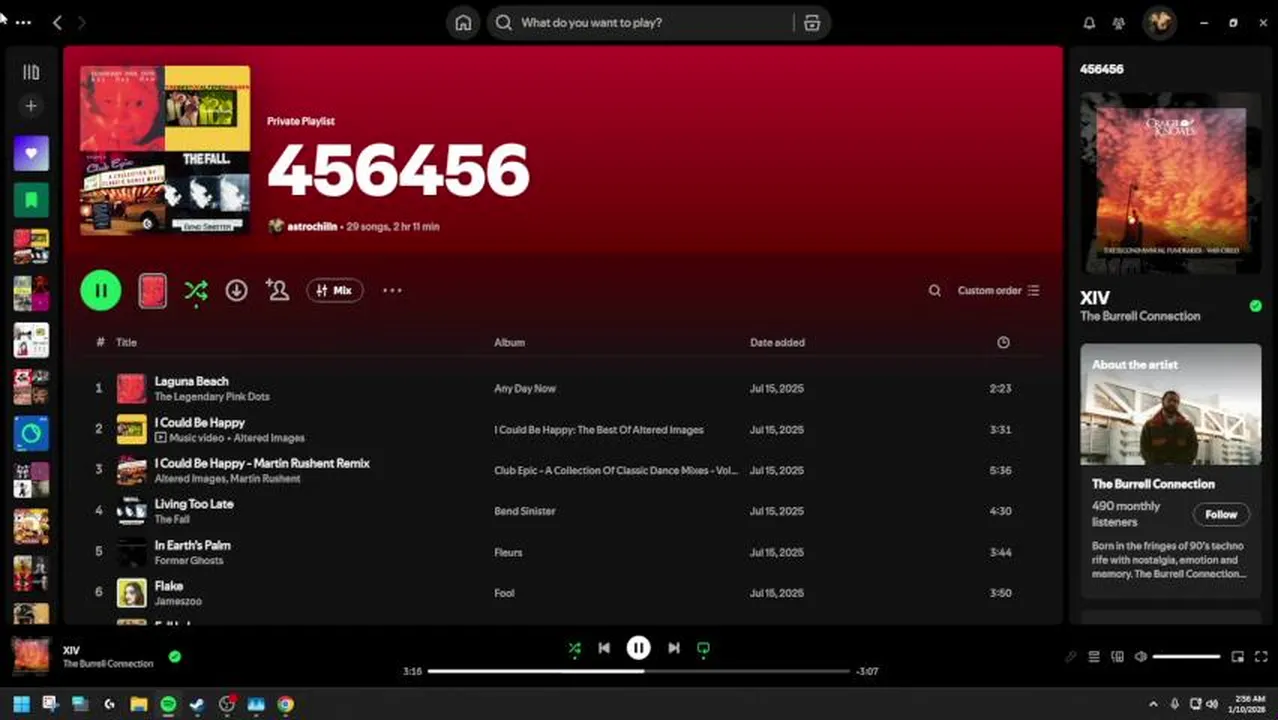
Task: Open the Queue icon
Action: coord(1094,657)
